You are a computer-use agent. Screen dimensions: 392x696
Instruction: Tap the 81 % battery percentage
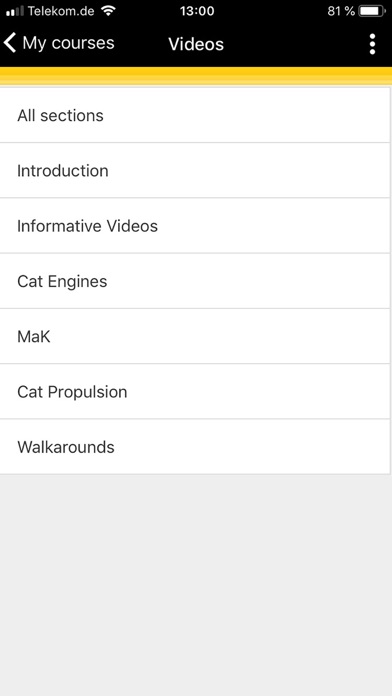341,11
